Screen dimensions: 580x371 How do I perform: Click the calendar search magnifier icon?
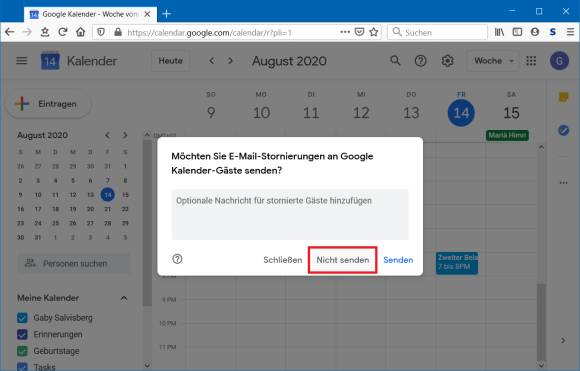click(395, 60)
